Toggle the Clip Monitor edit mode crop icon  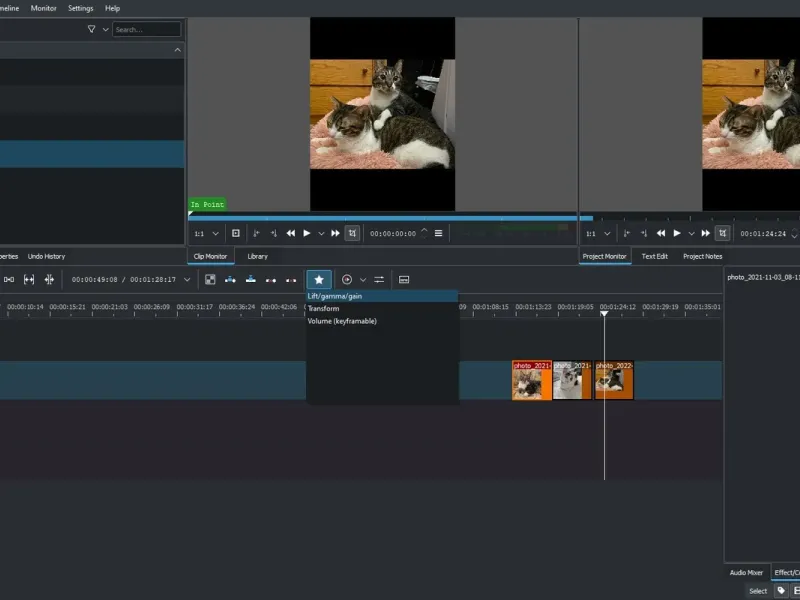[x=352, y=233]
